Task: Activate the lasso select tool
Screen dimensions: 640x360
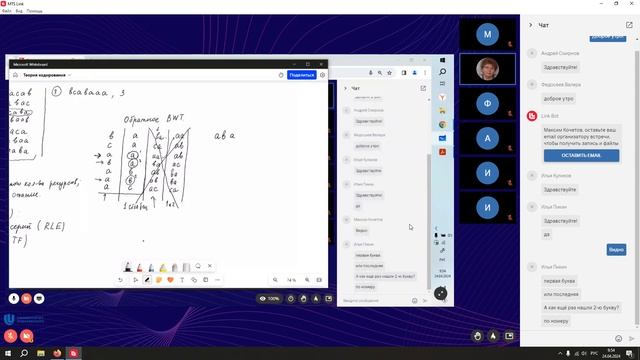Action: (x=198, y=266)
